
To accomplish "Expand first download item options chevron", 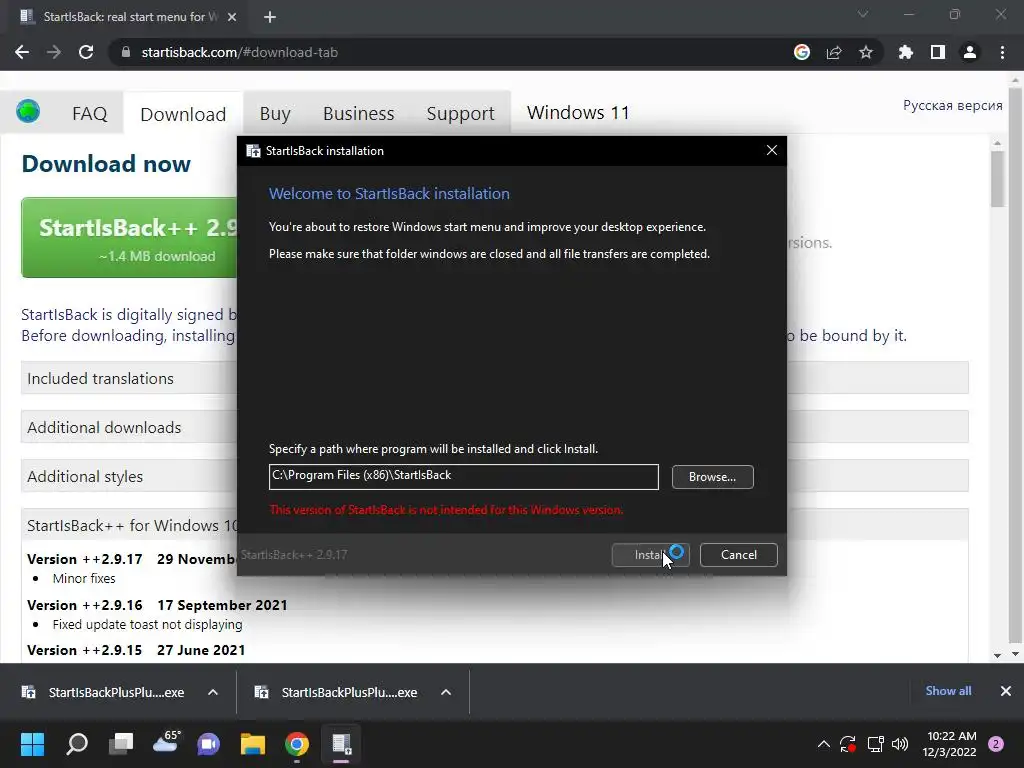I will (x=213, y=692).
